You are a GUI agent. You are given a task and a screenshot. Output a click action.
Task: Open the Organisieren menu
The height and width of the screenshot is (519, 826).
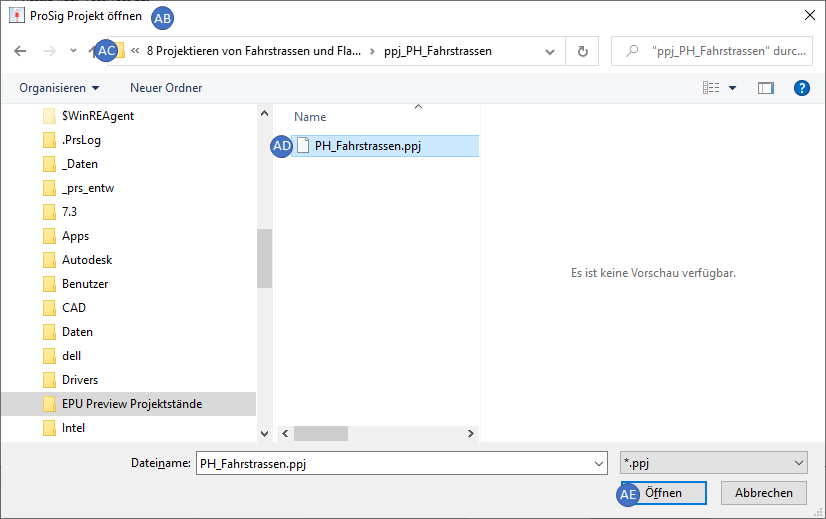[x=59, y=88]
